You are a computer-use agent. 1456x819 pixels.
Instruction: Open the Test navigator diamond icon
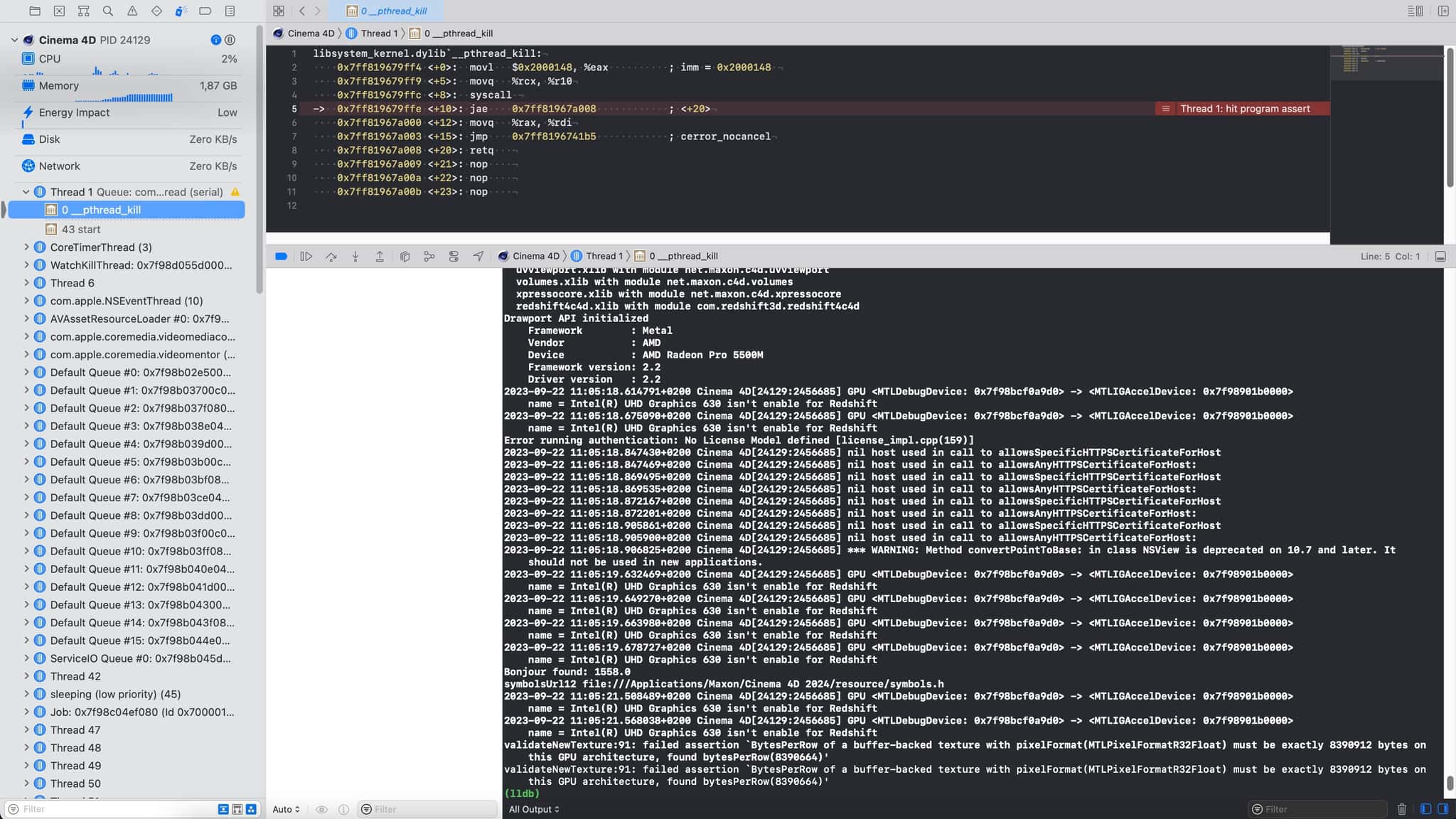156,11
